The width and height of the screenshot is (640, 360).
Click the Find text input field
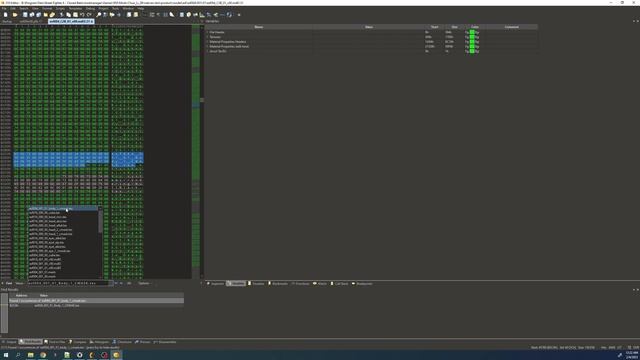tap(67, 283)
